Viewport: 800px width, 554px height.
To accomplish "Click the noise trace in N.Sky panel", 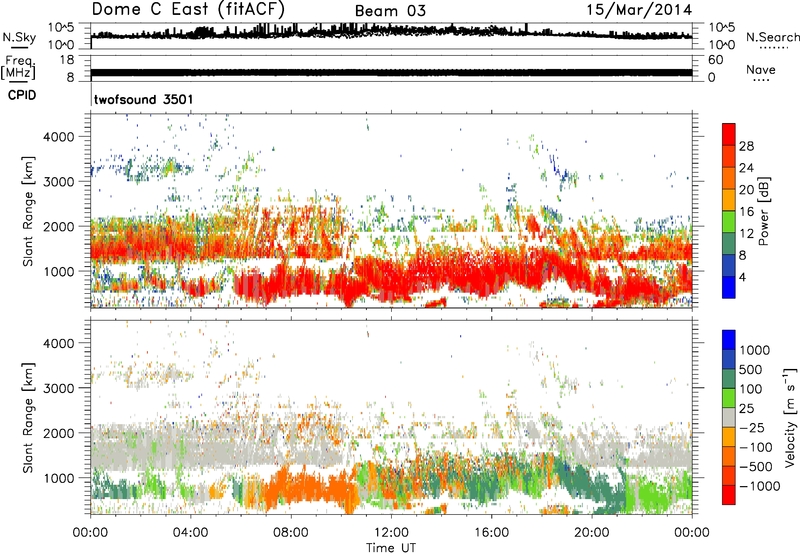I will coord(391,33).
